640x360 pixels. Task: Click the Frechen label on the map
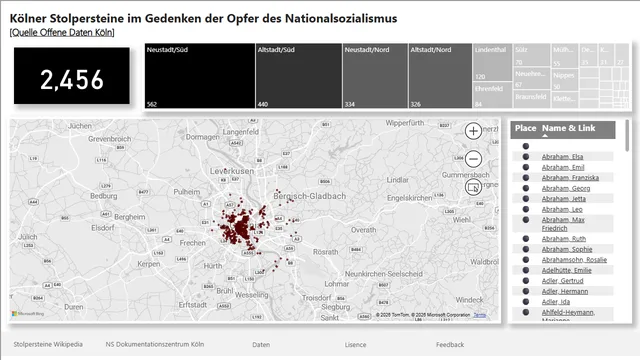193,243
